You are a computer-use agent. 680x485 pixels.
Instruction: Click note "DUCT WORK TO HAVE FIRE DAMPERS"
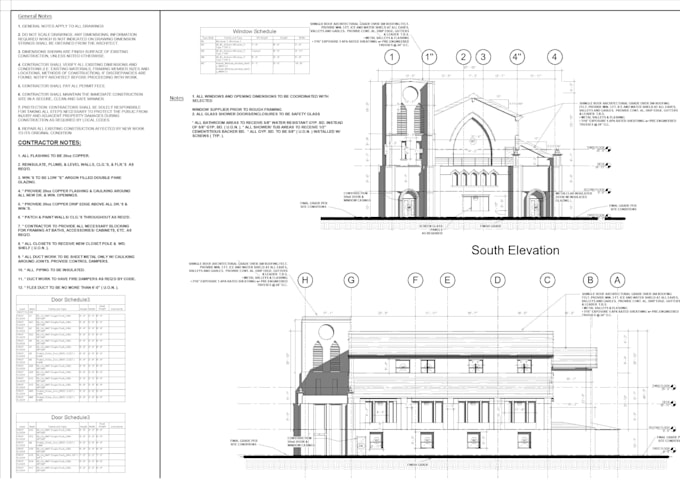click(76, 279)
